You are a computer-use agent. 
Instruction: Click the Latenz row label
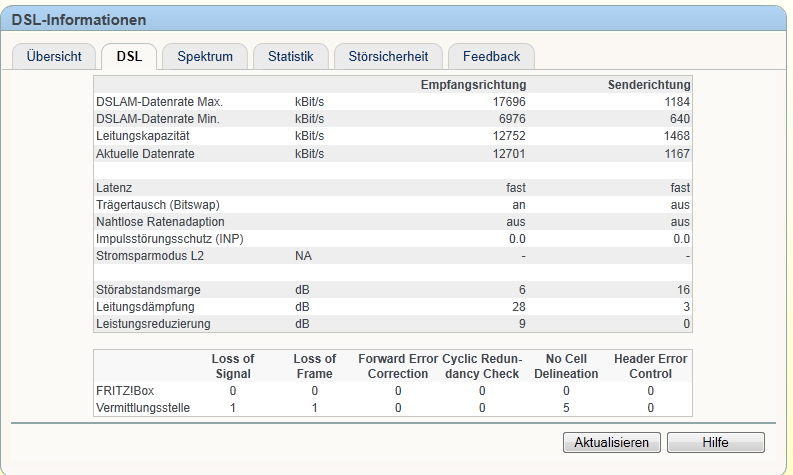coord(114,188)
